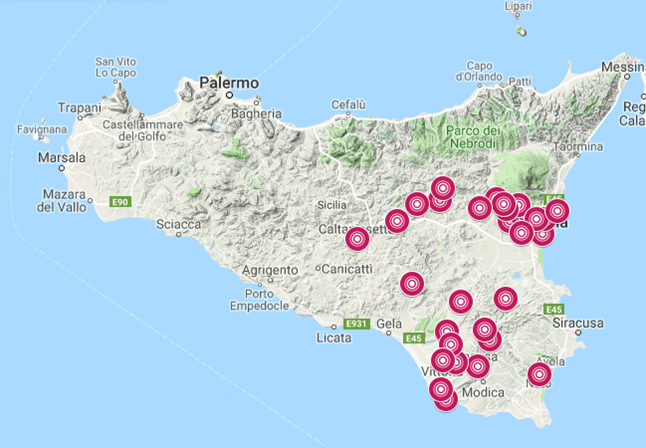The image size is (646, 448).
Task: Select the Agrigento town label
Action: (270, 270)
